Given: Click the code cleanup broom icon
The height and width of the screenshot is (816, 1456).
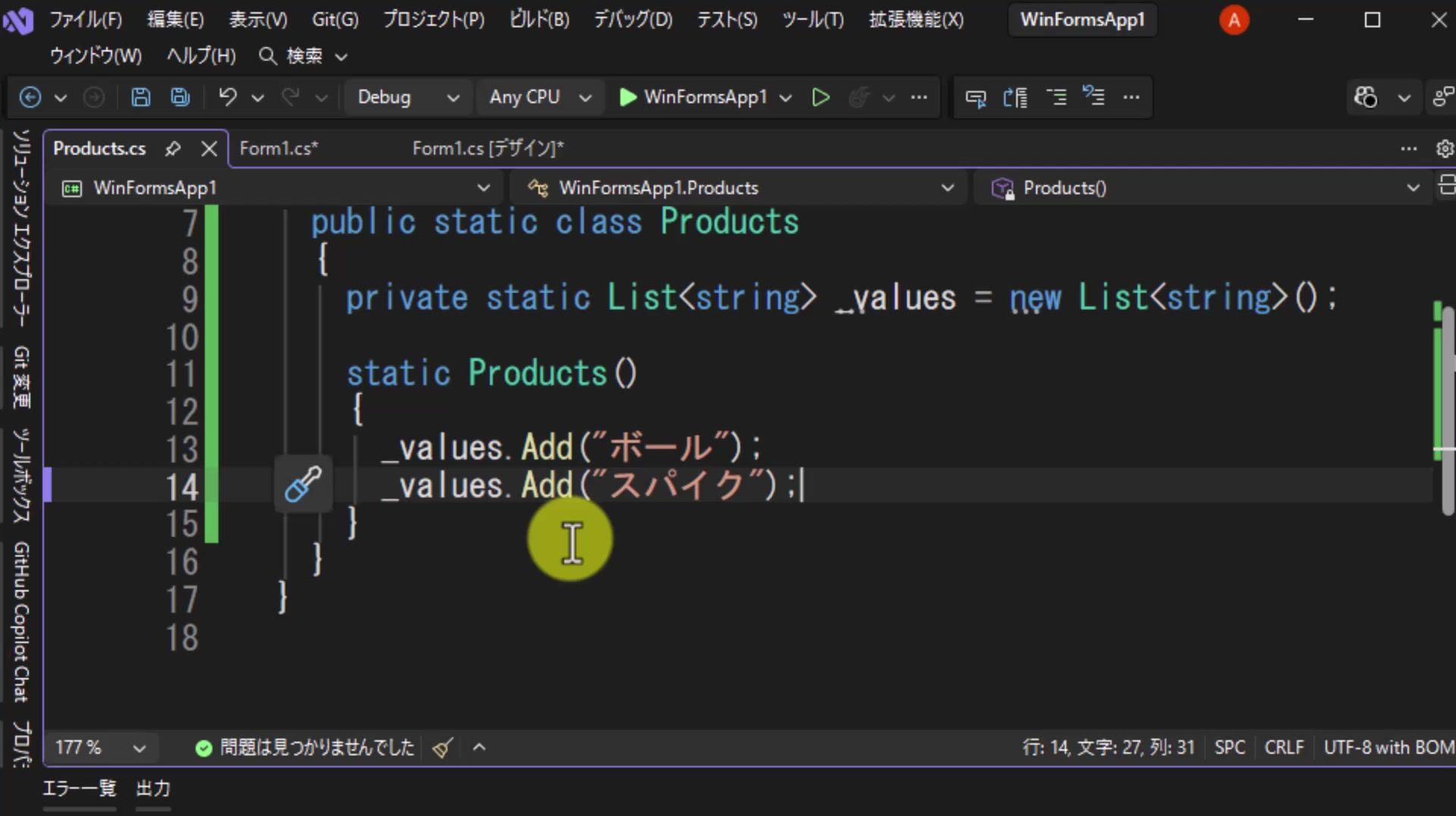Looking at the screenshot, I should (443, 748).
